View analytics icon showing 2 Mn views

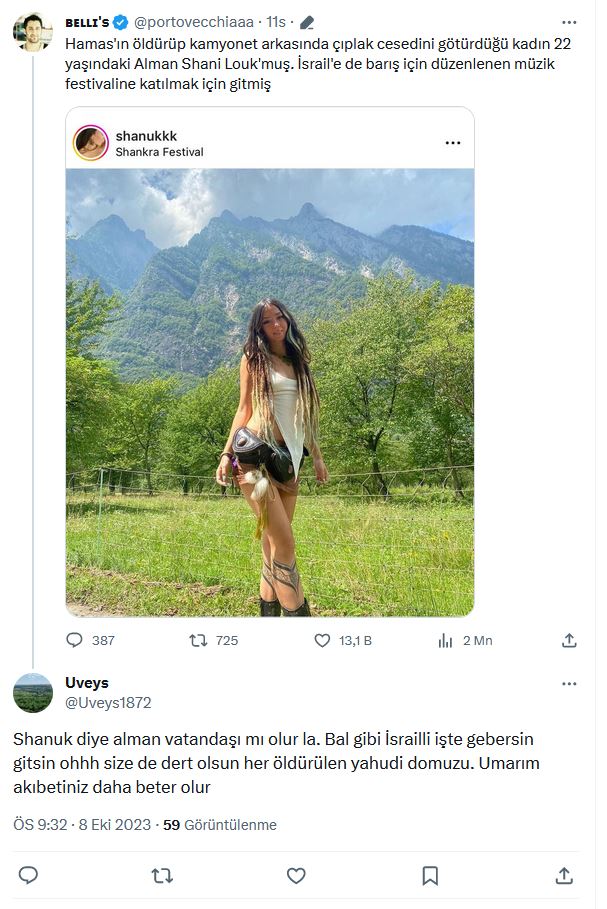coord(445,640)
